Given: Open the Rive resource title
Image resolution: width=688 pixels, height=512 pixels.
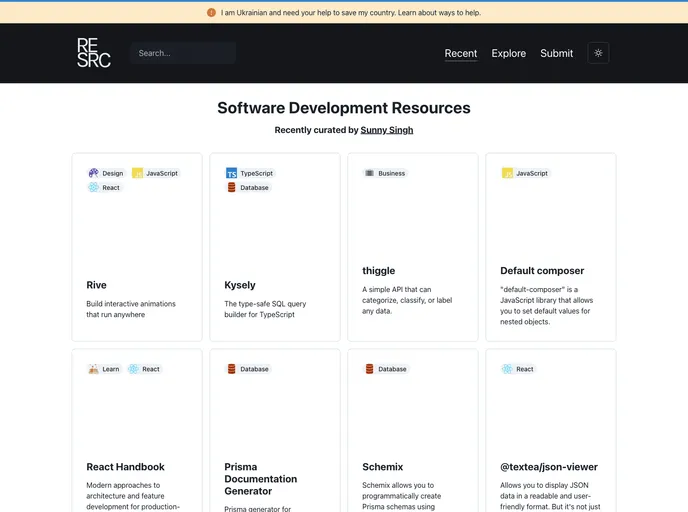Looking at the screenshot, I should [x=97, y=285].
